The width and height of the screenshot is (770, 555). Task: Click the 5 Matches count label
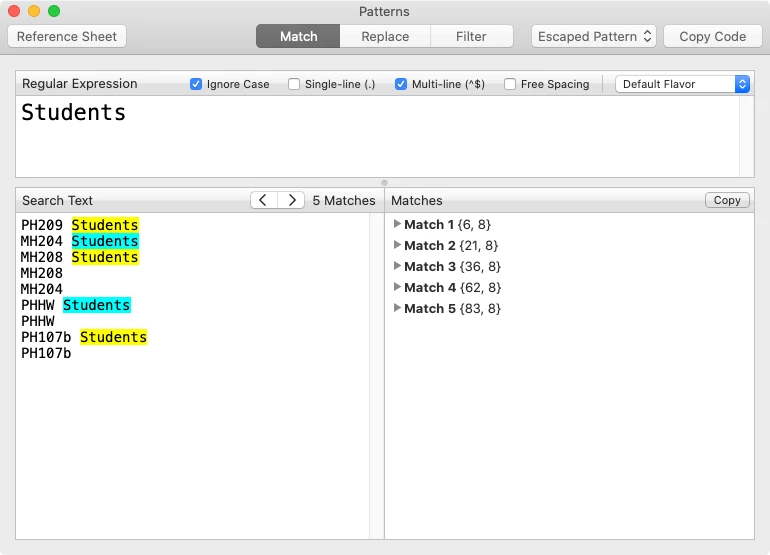(x=344, y=200)
